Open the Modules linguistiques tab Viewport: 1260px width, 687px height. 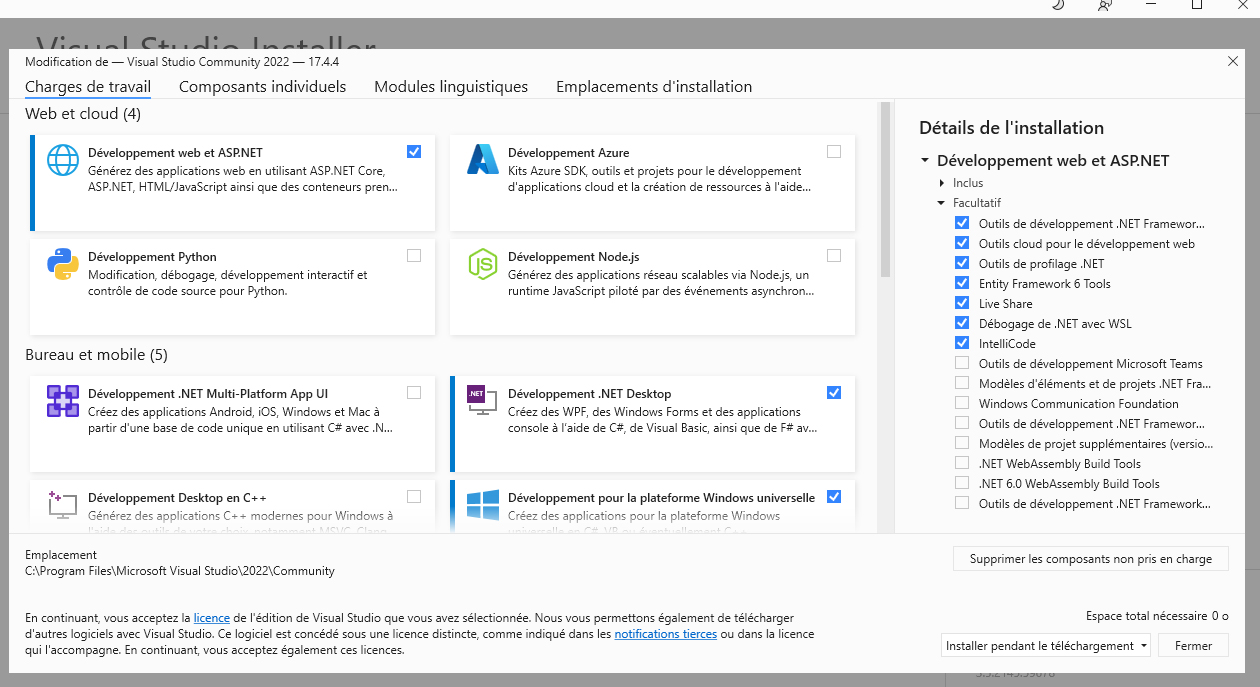tap(451, 87)
